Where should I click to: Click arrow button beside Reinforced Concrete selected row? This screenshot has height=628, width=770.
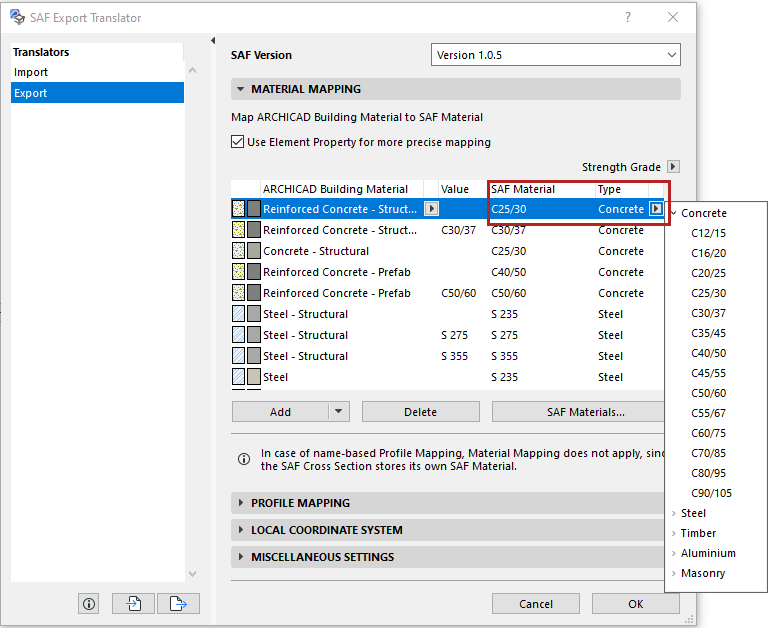(x=431, y=209)
